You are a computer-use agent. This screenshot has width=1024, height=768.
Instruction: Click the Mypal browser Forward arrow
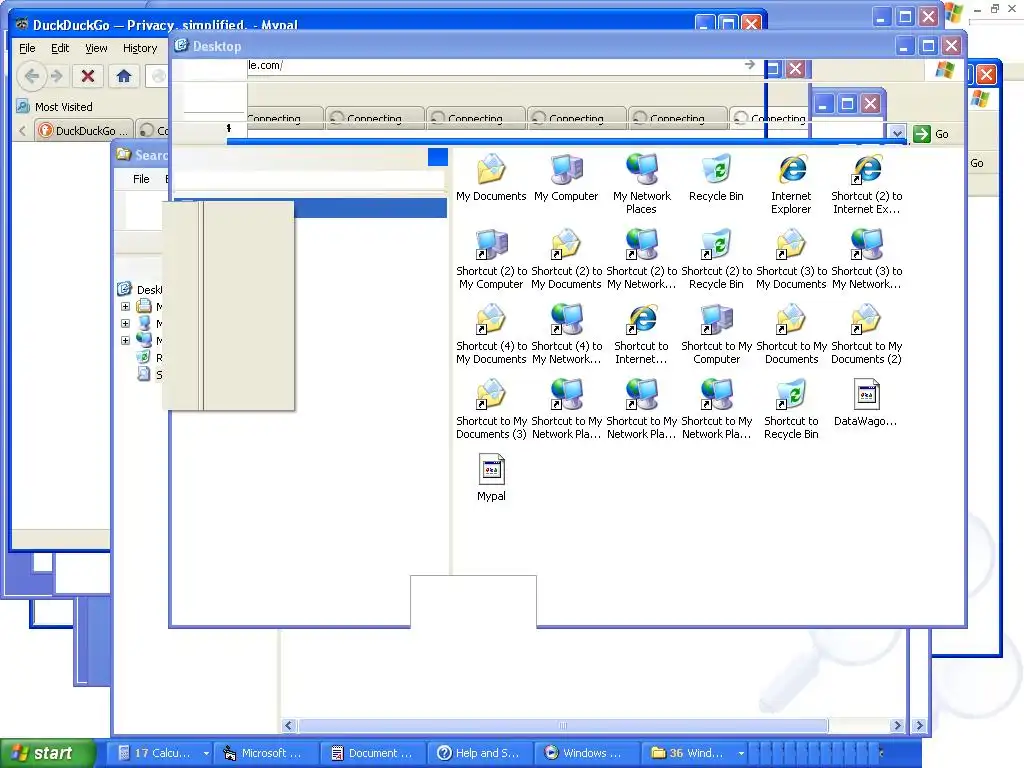pyautogui.click(x=57, y=76)
